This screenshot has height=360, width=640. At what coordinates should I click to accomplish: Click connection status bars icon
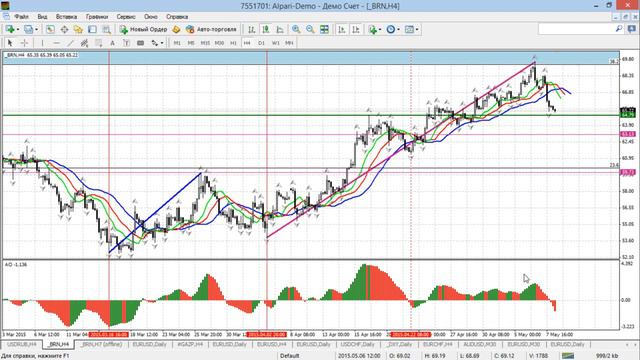tap(568, 356)
